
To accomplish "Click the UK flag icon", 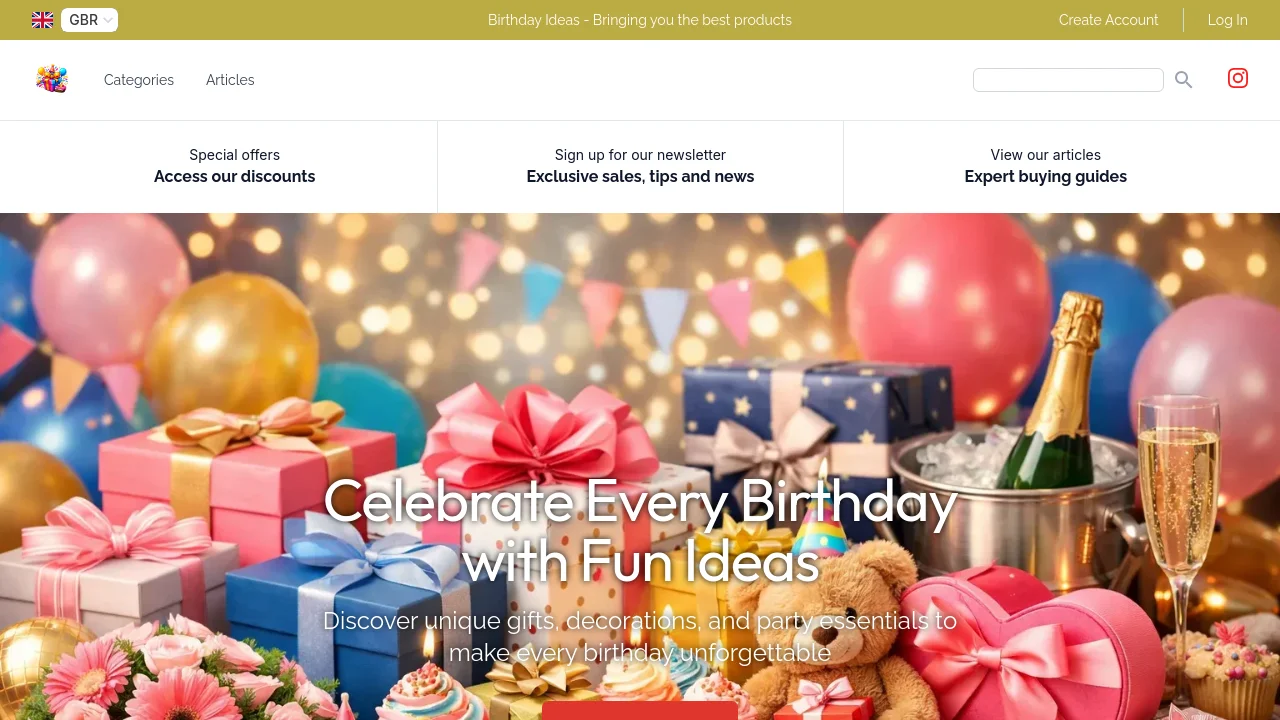I will 43,20.
